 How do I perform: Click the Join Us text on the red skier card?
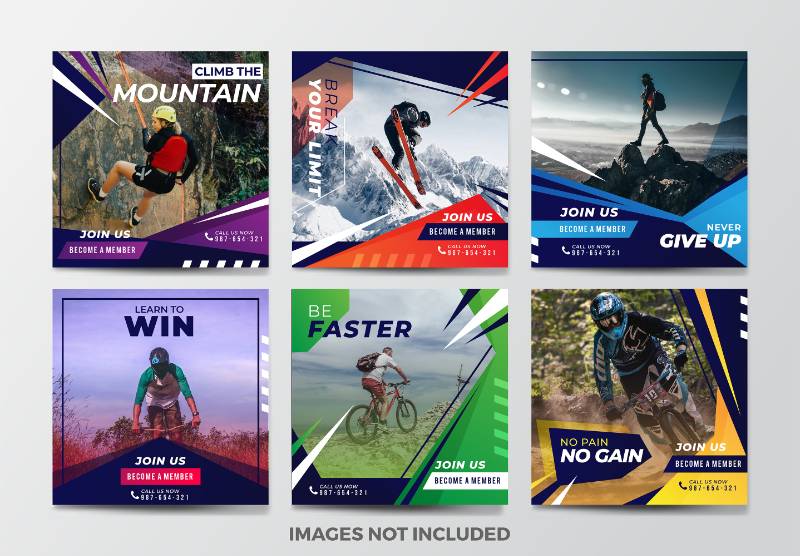[x=467, y=217]
